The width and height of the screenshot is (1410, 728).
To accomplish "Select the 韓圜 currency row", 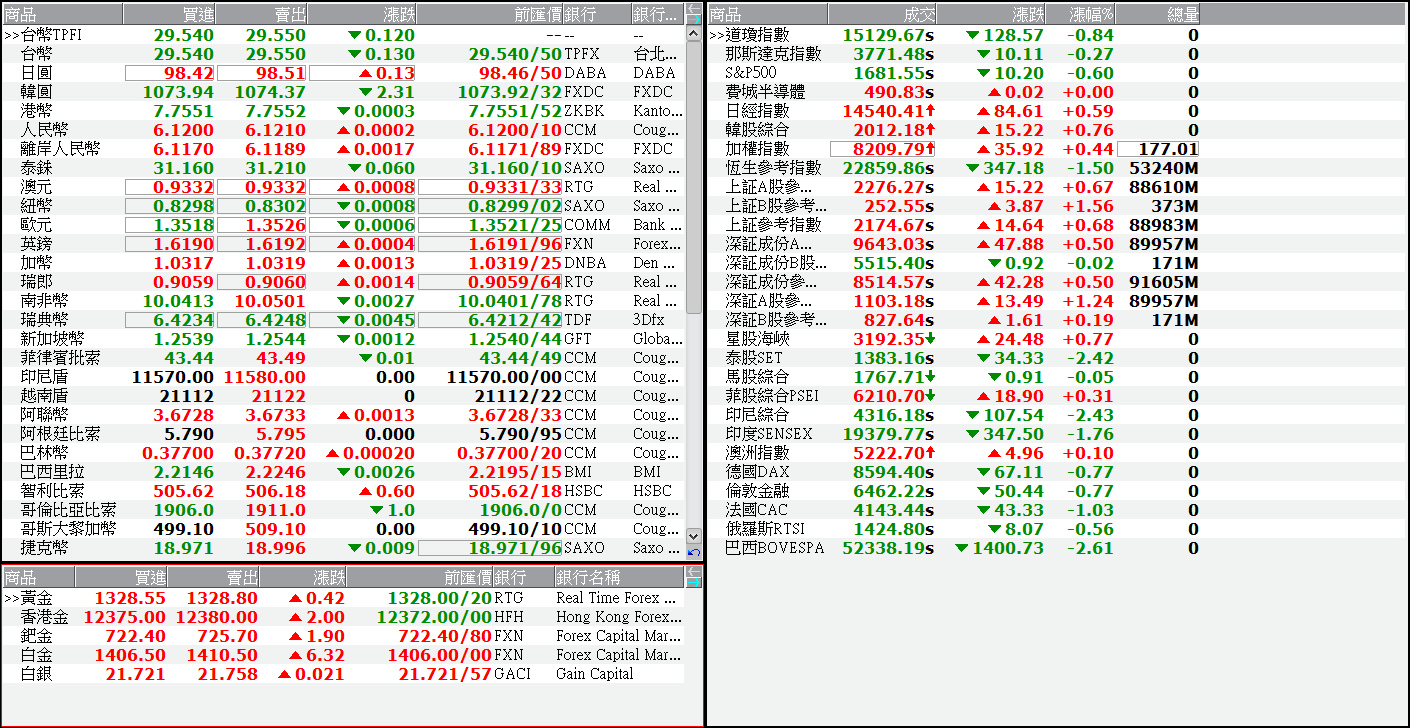I will (344, 92).
